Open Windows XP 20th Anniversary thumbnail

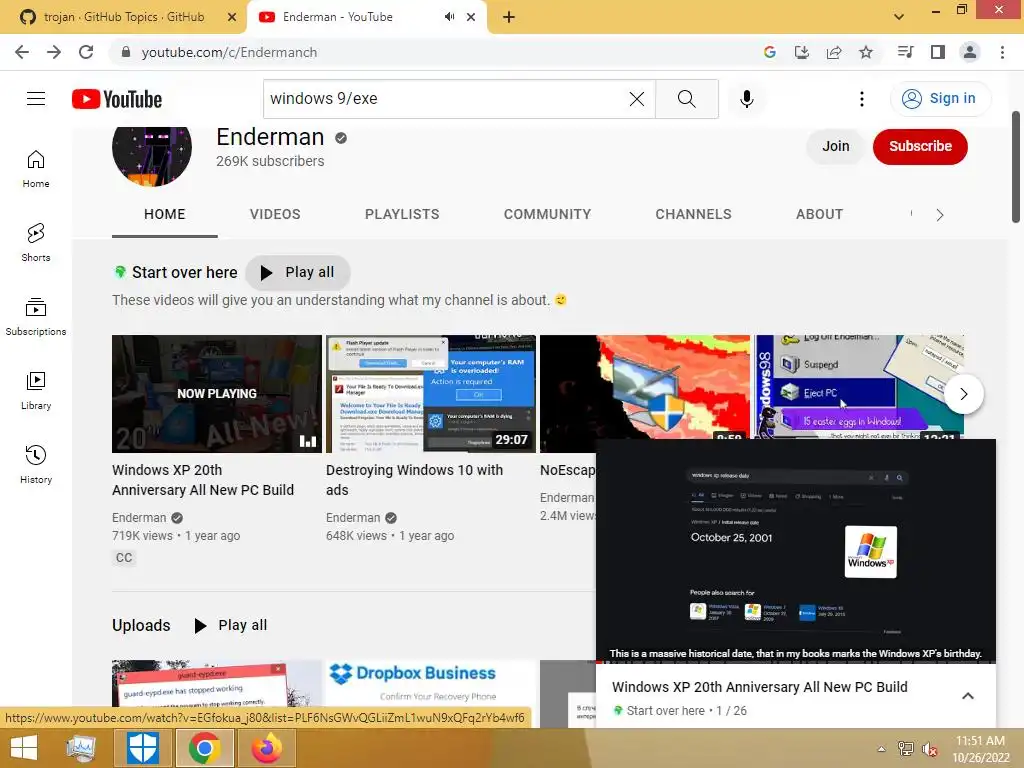217,394
